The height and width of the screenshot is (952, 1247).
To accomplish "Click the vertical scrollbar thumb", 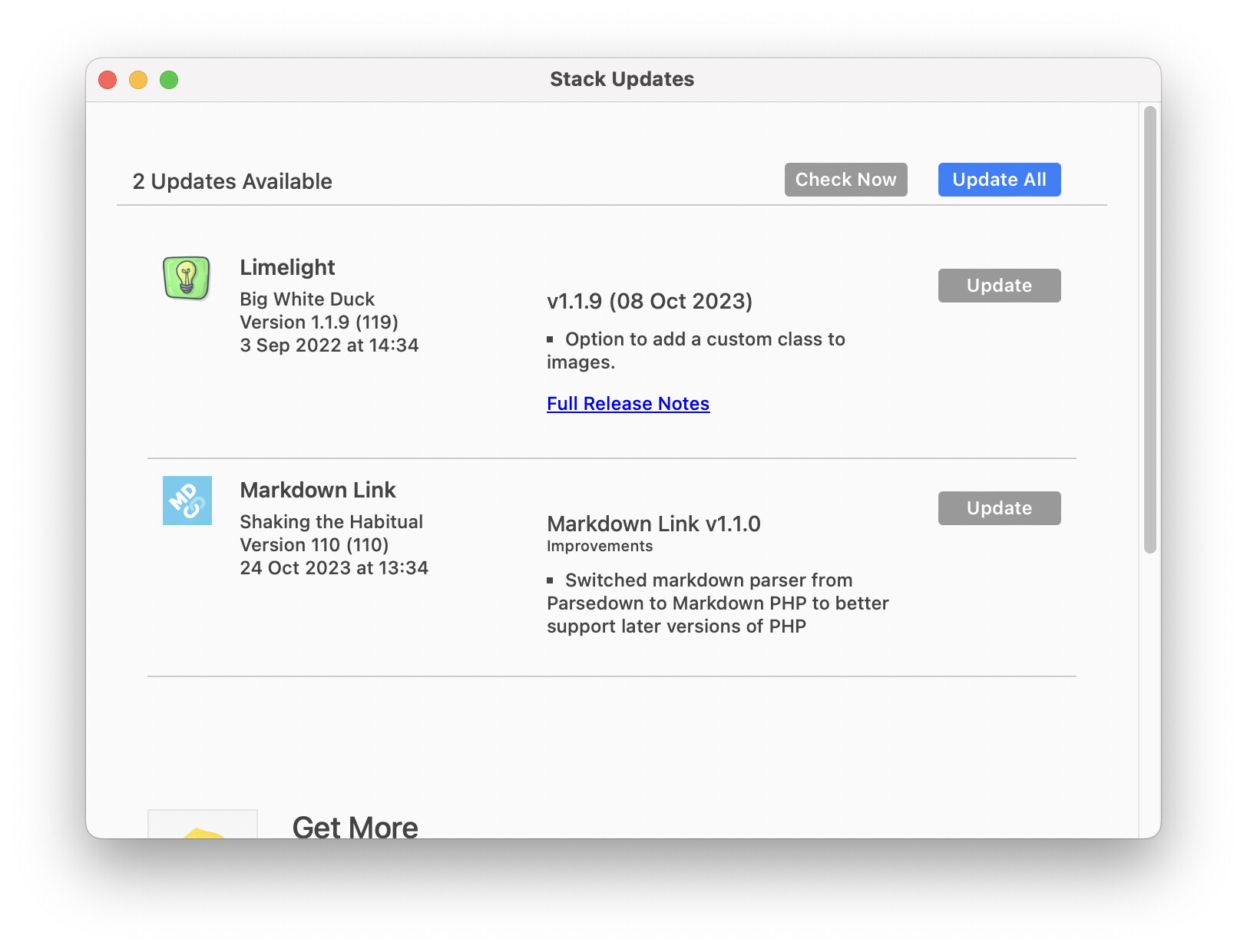I will click(x=1149, y=330).
